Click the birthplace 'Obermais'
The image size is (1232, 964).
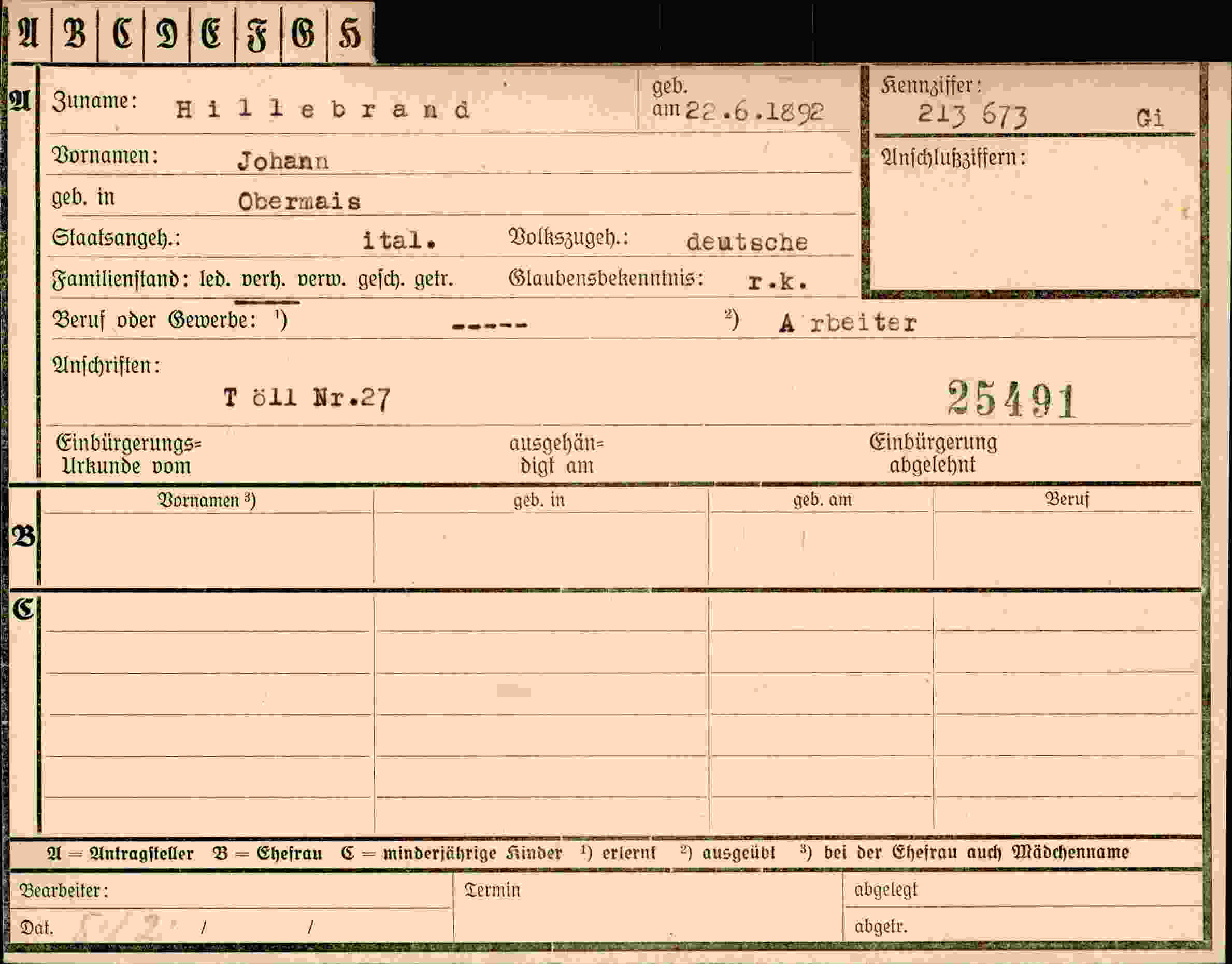(x=299, y=202)
